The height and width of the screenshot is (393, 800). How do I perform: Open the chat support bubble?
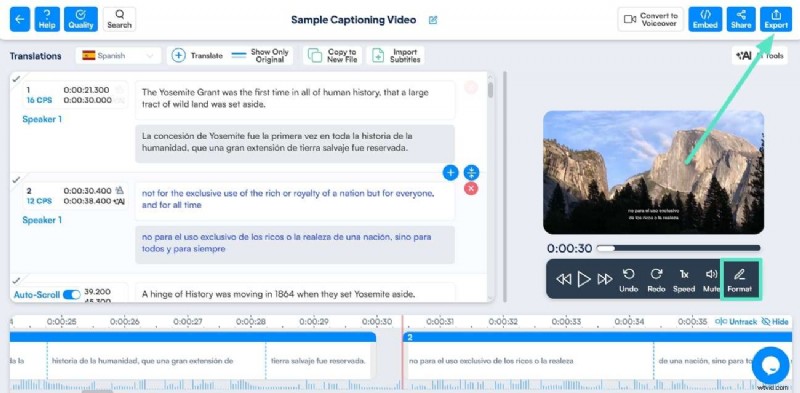[x=770, y=365]
